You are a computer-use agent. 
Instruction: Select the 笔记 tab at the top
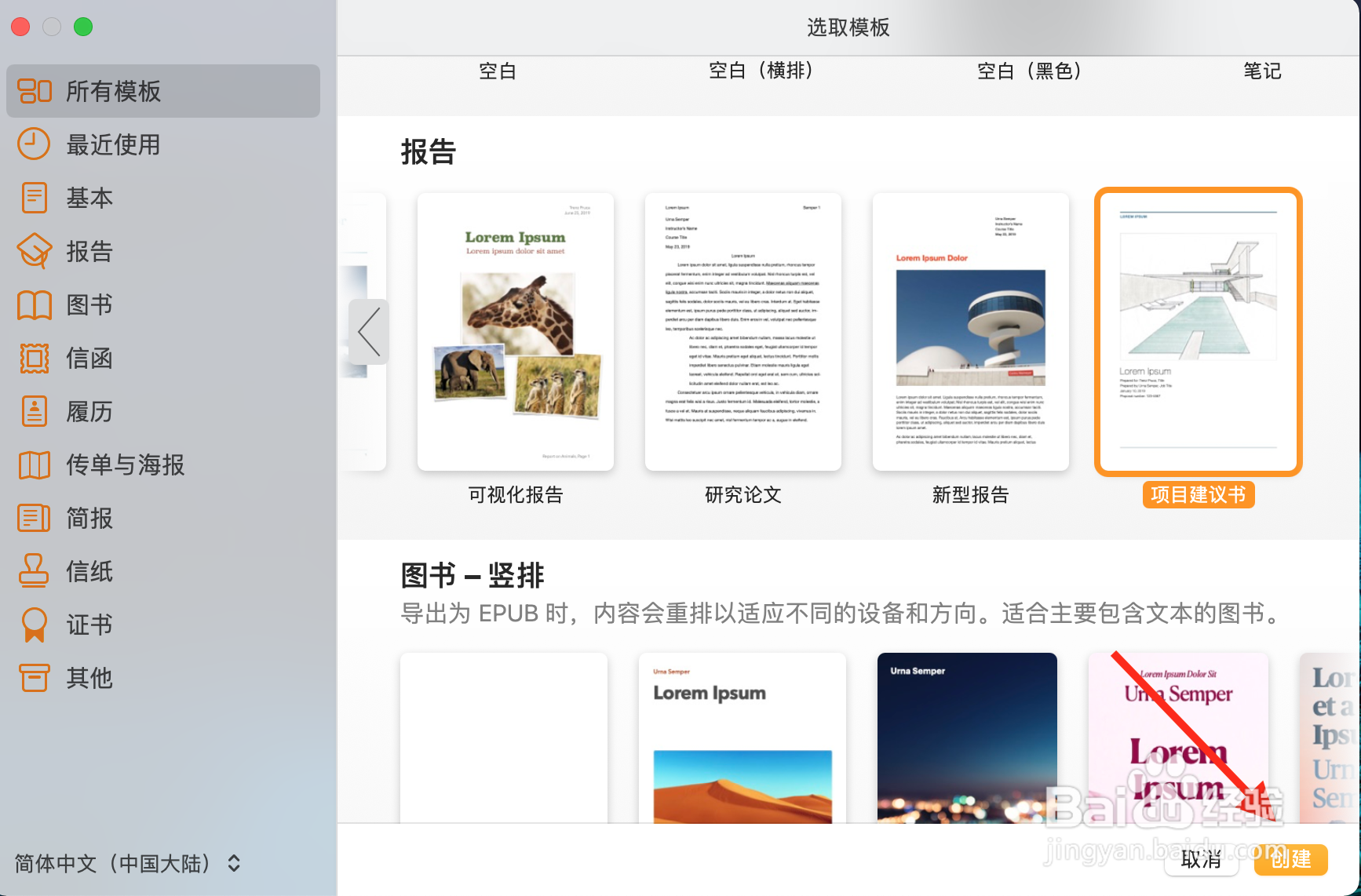point(1262,71)
